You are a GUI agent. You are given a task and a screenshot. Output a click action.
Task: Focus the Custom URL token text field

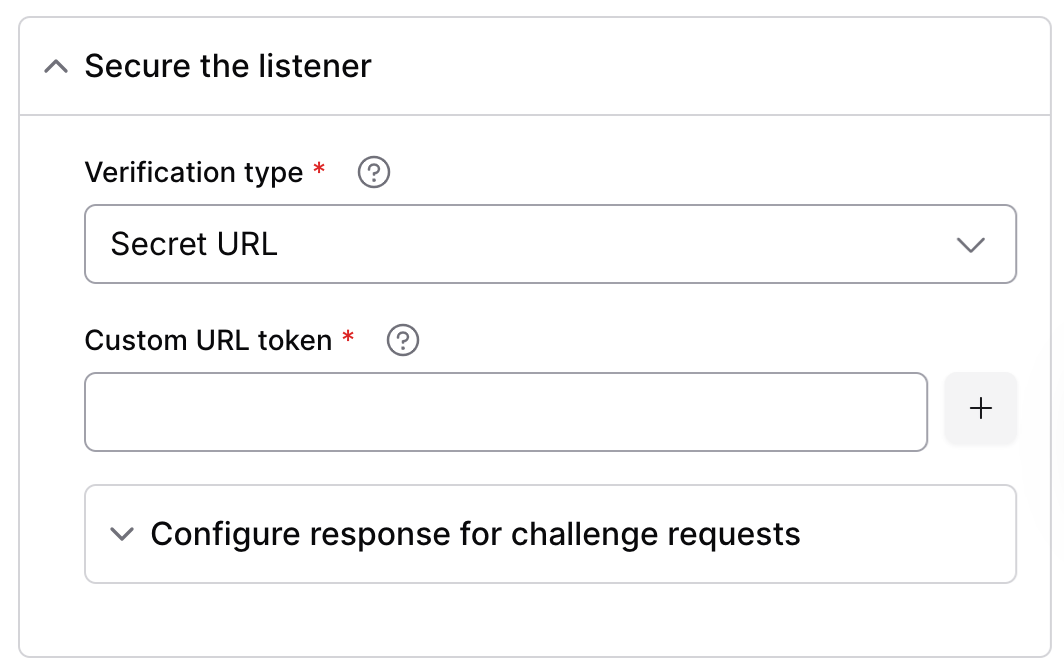tap(506, 412)
